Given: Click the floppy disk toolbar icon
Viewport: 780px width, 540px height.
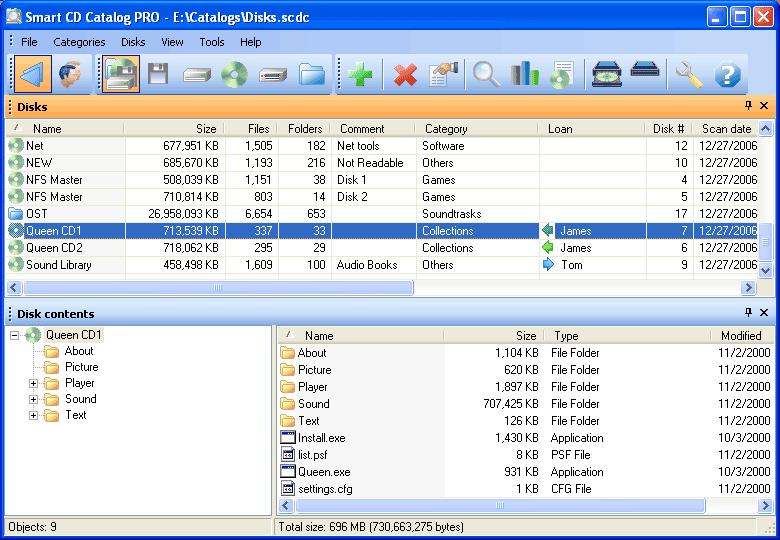Looking at the screenshot, I should point(158,75).
